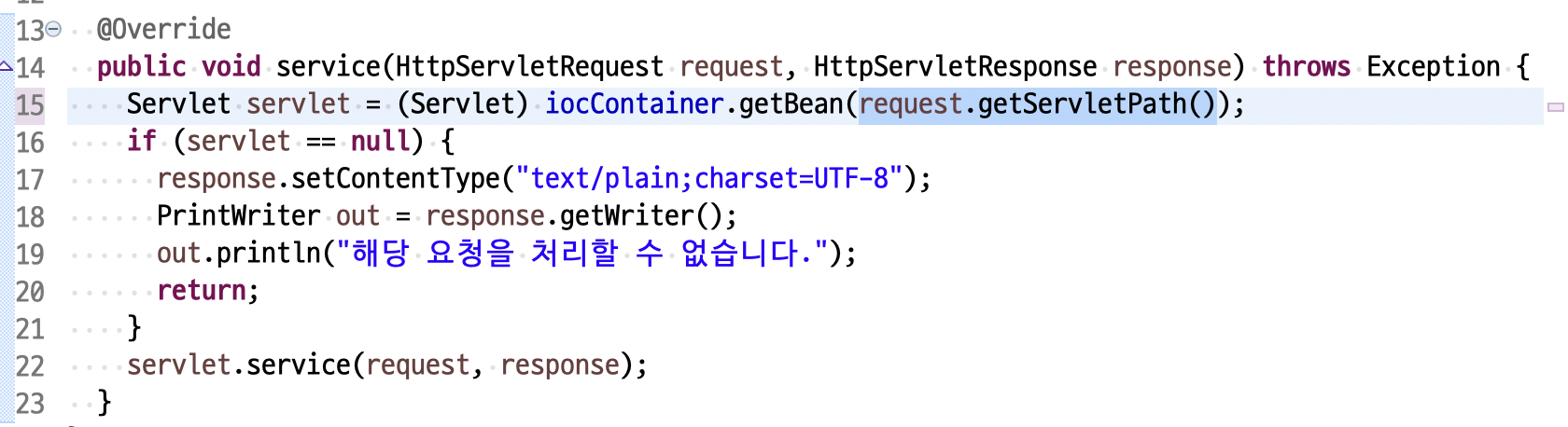Click line number 15 in the gutter

(30, 104)
